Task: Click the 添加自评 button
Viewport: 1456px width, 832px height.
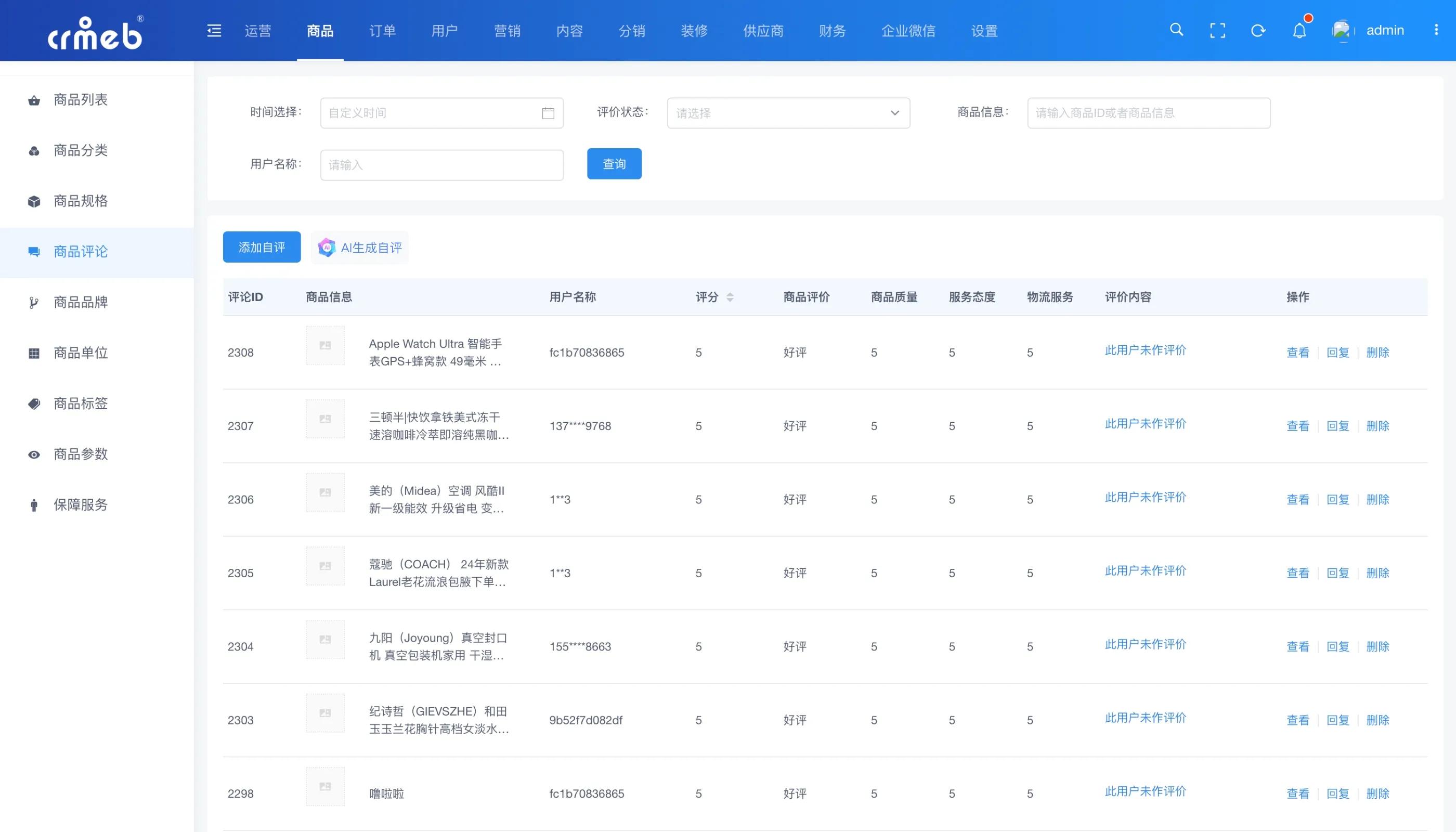Action: [262, 248]
